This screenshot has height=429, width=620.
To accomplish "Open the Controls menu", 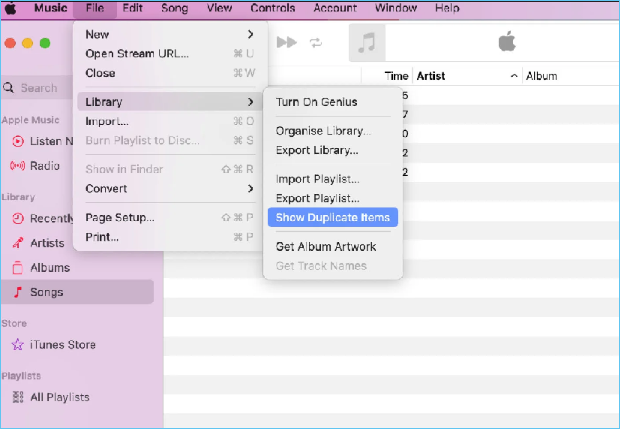I will pyautogui.click(x=272, y=9).
